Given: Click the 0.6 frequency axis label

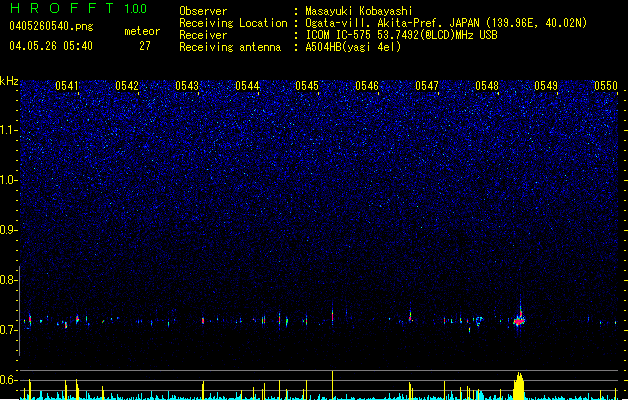Looking at the screenshot, I should click(9, 380).
